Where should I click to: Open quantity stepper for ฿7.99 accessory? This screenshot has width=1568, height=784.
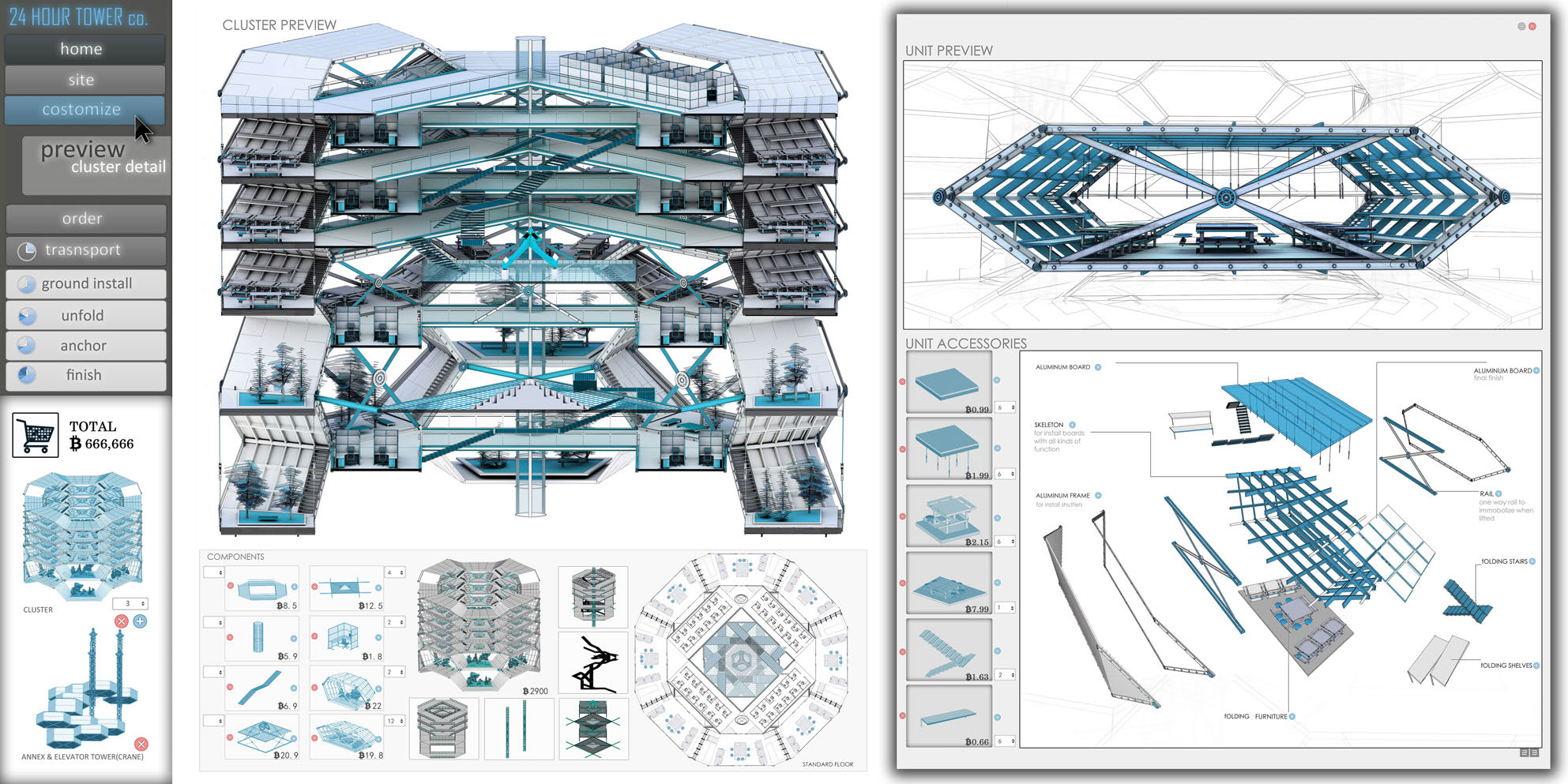point(1006,608)
